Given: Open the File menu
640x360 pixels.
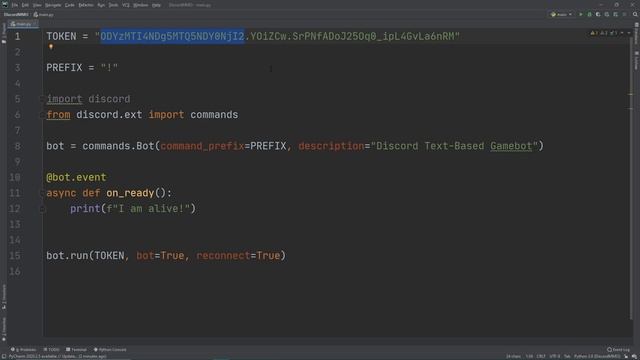Looking at the screenshot, I should (15, 5).
